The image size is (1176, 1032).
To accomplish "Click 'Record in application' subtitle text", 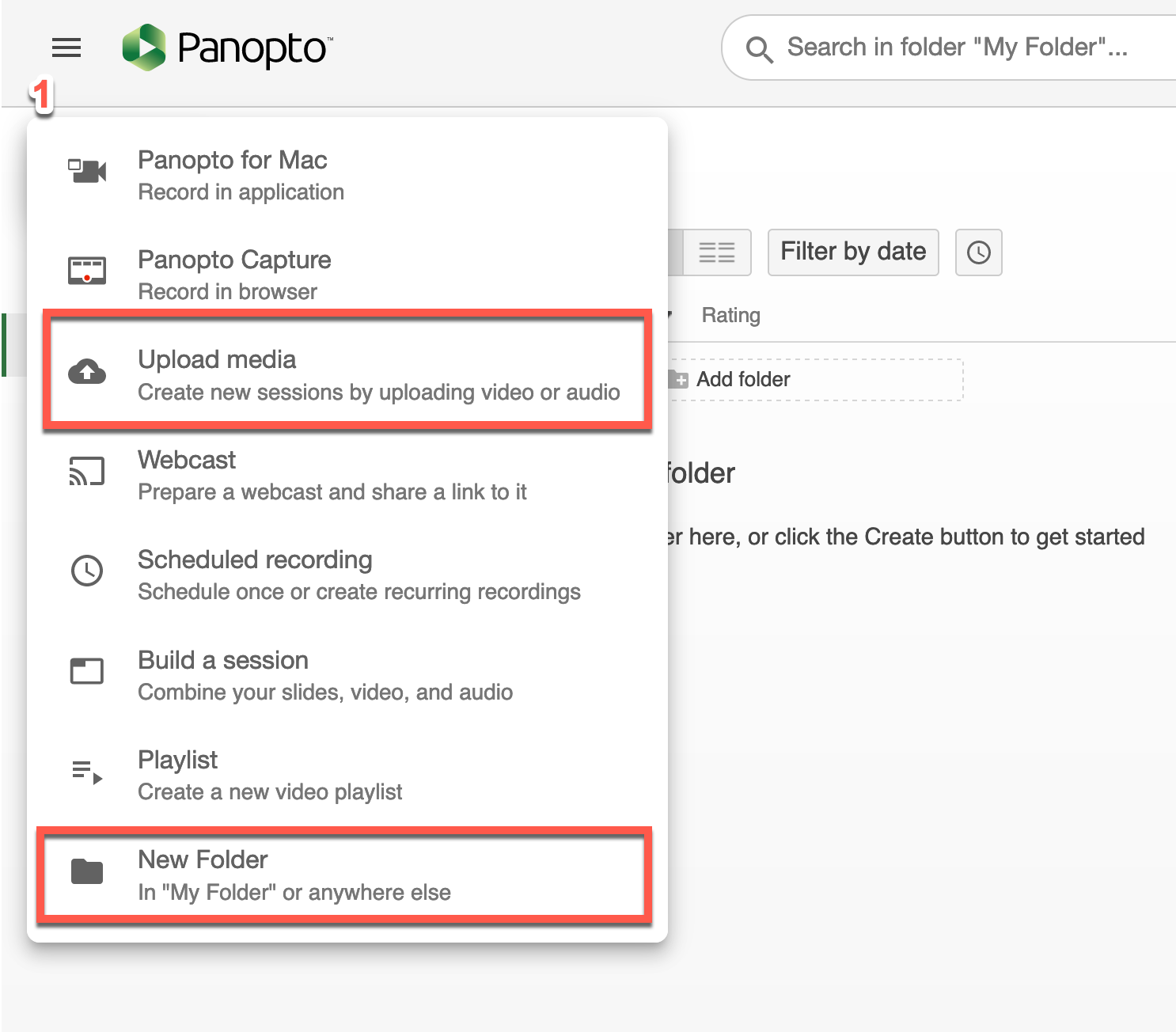I will click(241, 192).
